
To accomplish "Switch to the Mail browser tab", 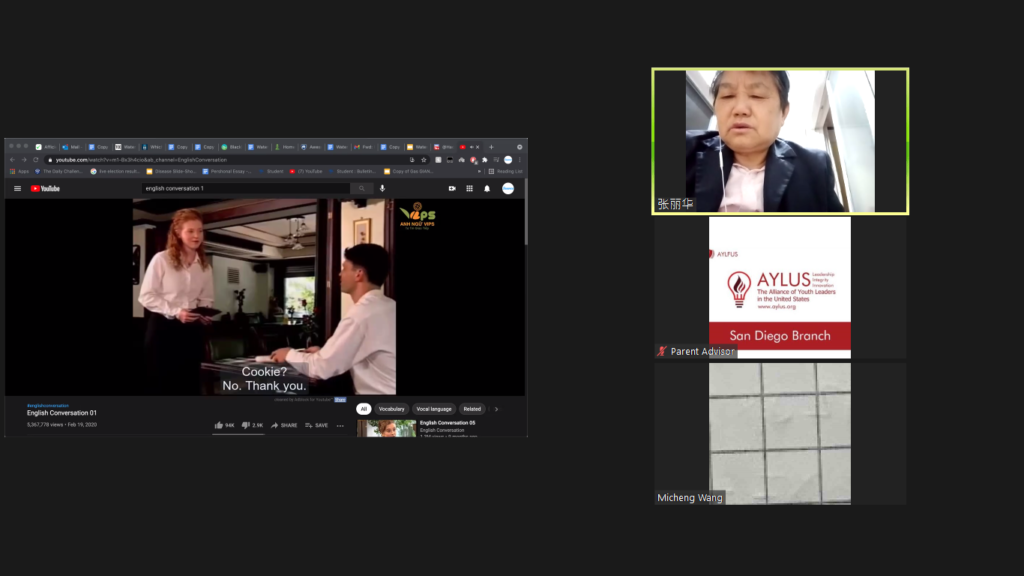I will pyautogui.click(x=71, y=147).
